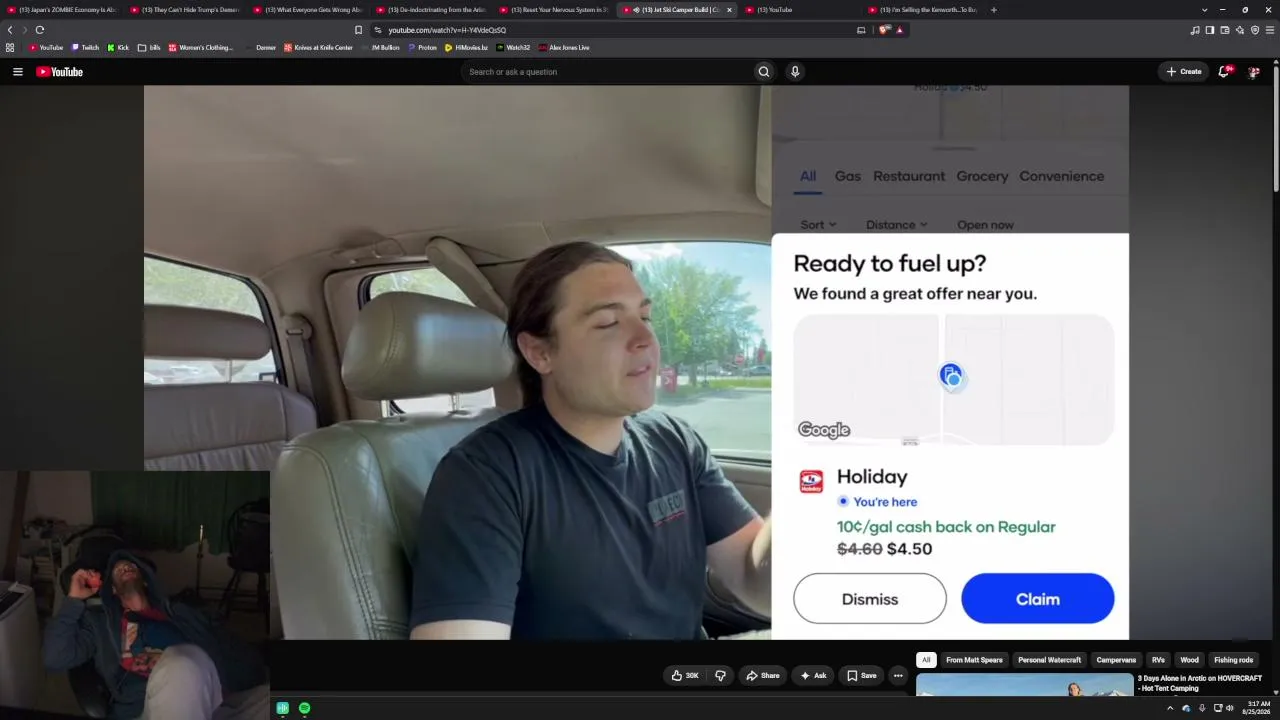Save the video to a playlist
1280x720 pixels.
pos(861,676)
